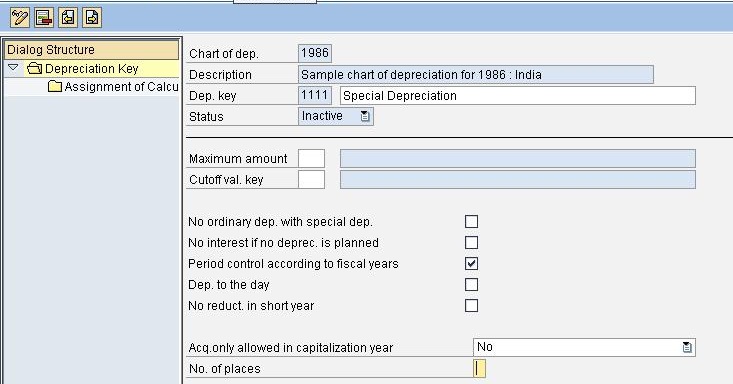Viewport: 733px width, 384px height.
Task: Click the Maximum amount label
Action: click(x=238, y=159)
